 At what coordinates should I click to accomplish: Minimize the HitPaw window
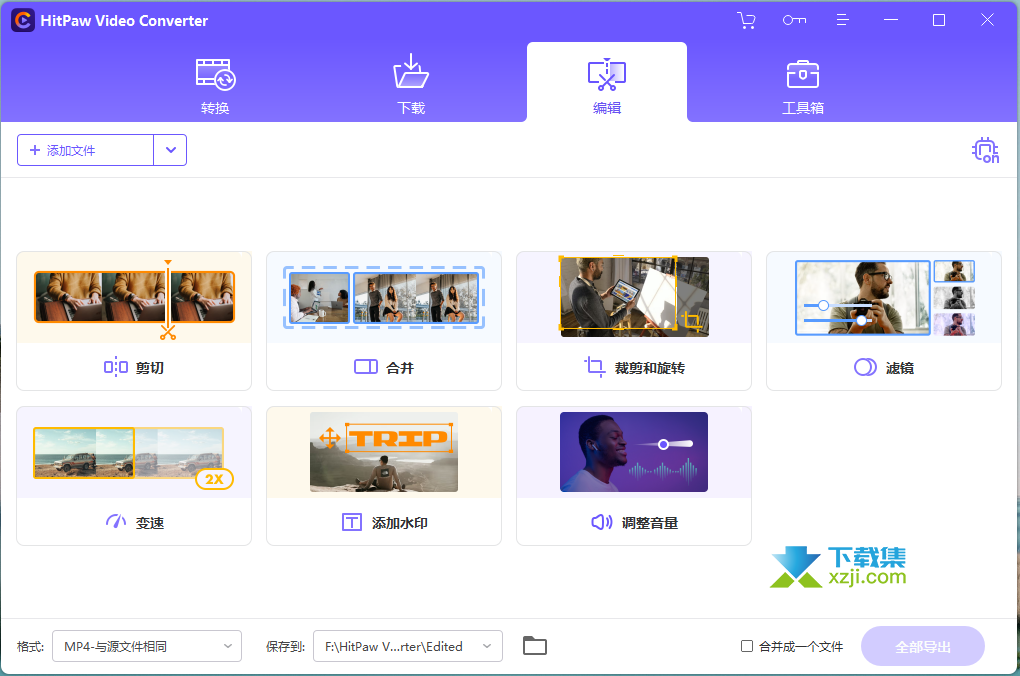pos(891,20)
